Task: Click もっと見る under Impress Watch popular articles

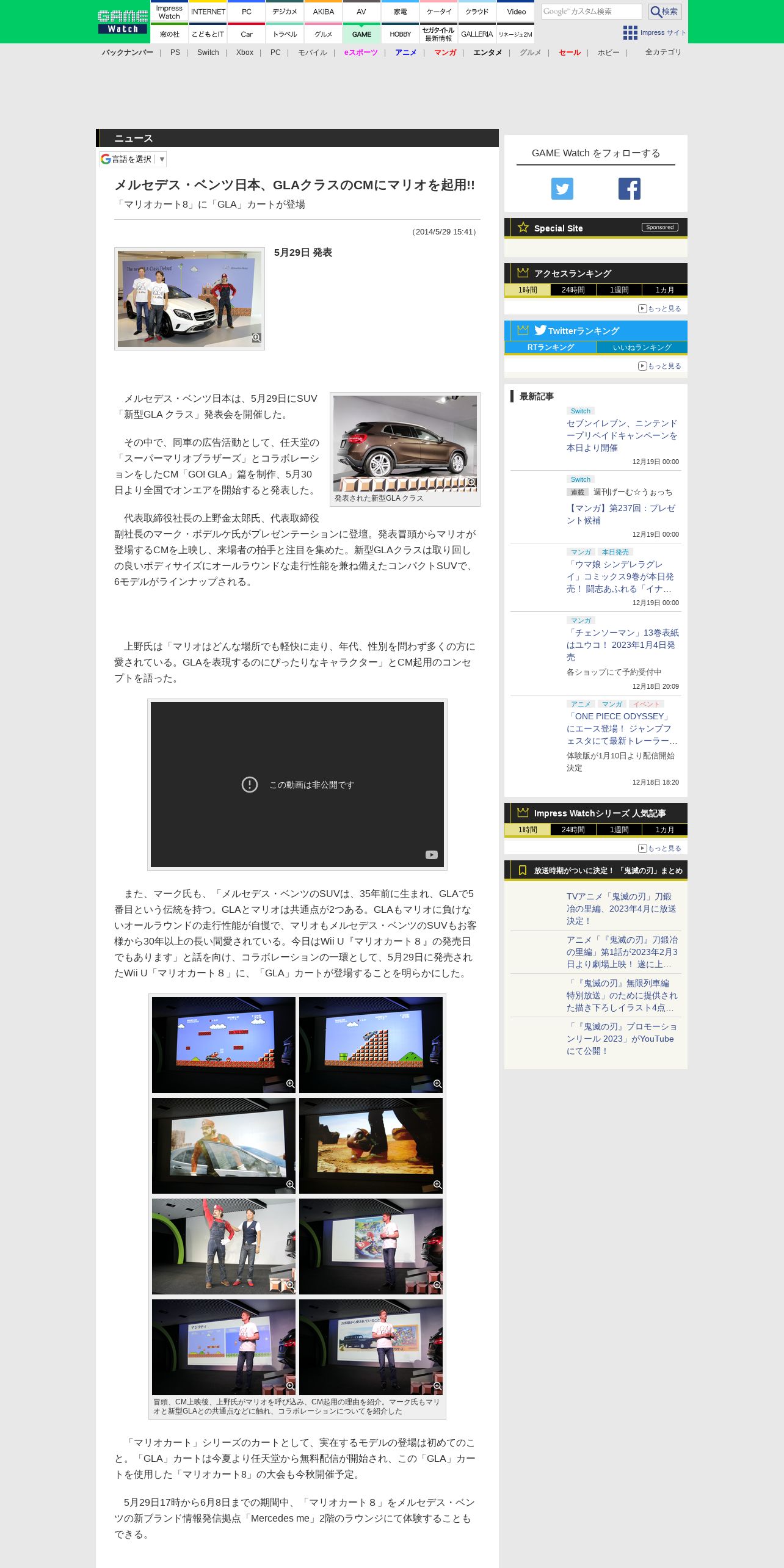Action: [x=659, y=848]
